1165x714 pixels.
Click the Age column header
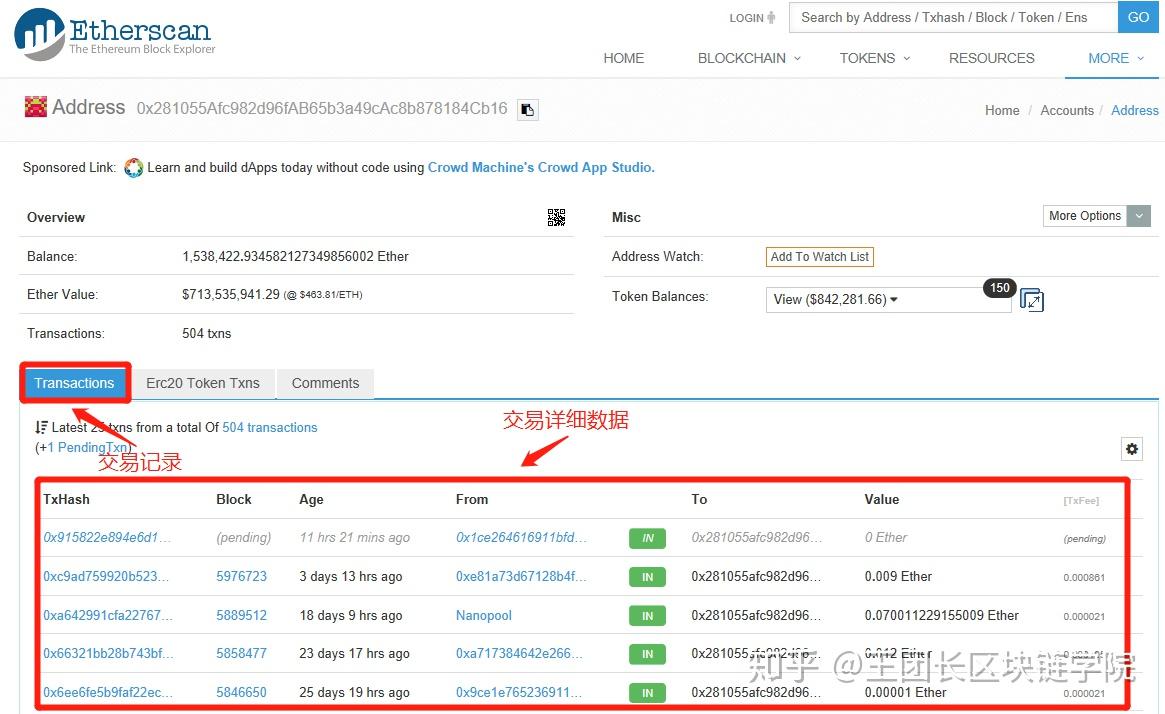coord(311,499)
